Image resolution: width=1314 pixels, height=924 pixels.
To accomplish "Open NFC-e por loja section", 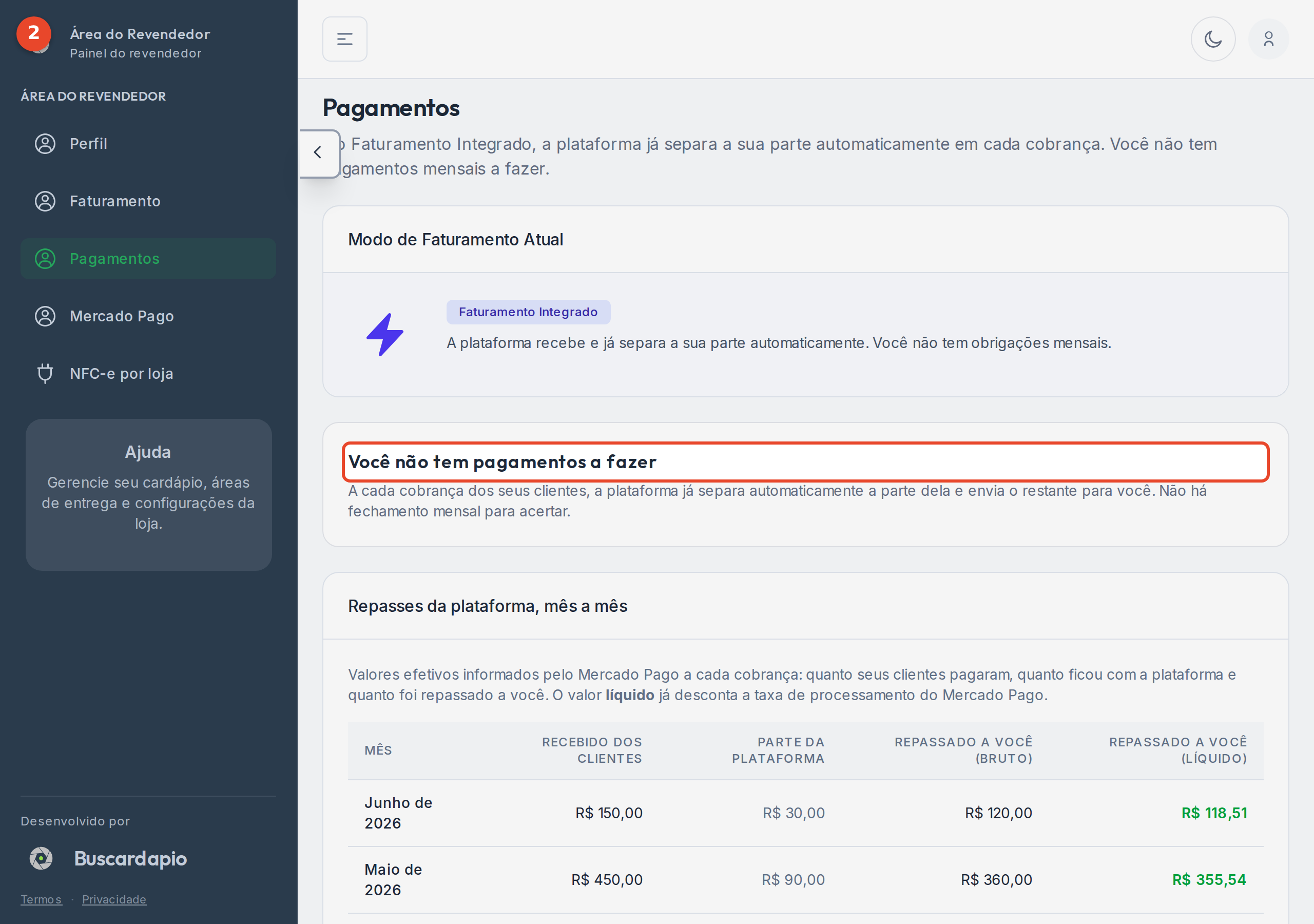I will coord(148,373).
